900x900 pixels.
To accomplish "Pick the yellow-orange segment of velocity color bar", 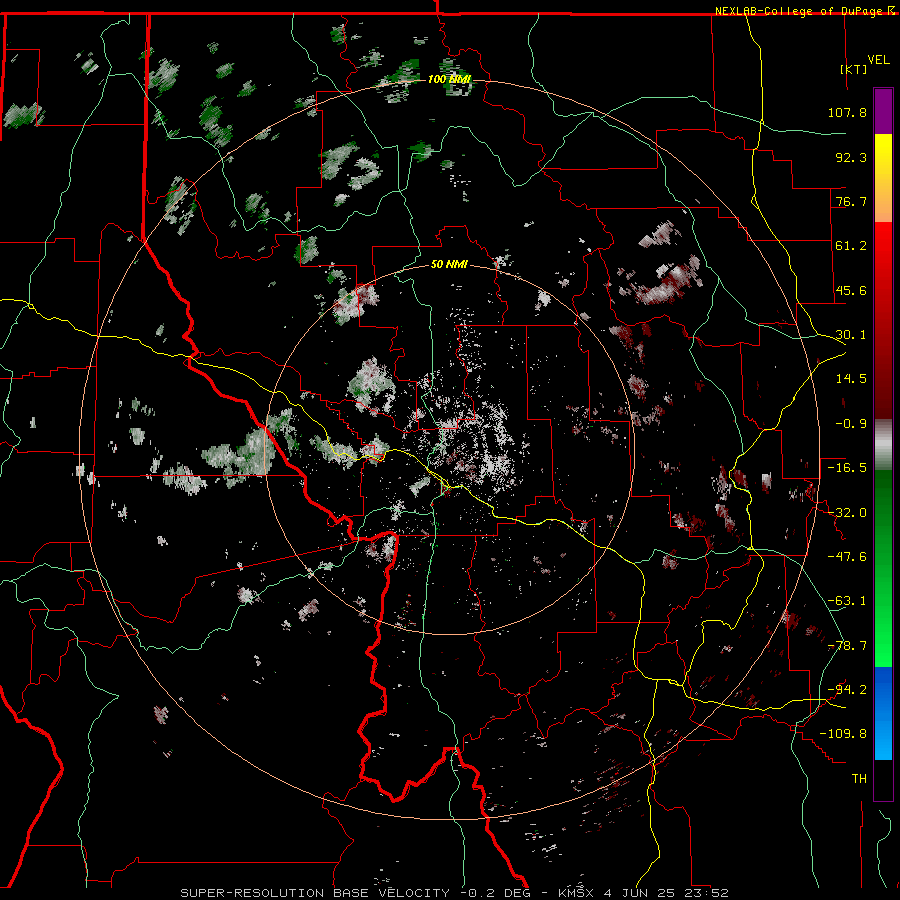I will click(883, 178).
